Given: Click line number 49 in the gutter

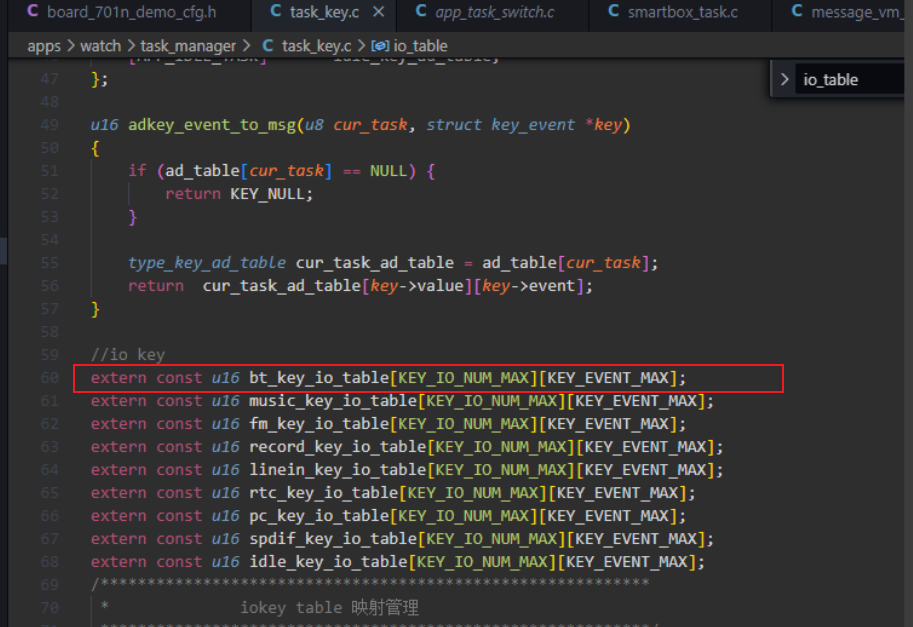Looking at the screenshot, I should (49, 125).
